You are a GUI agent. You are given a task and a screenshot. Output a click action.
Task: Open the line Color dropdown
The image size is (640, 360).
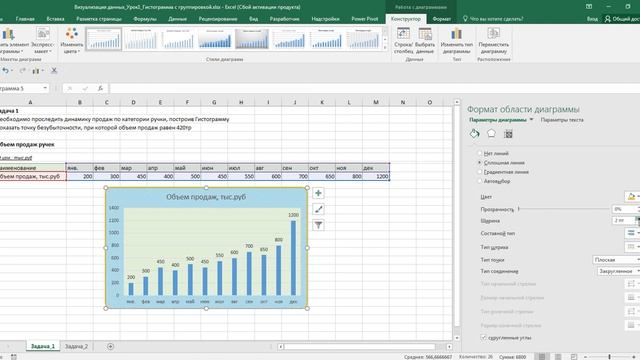633,197
